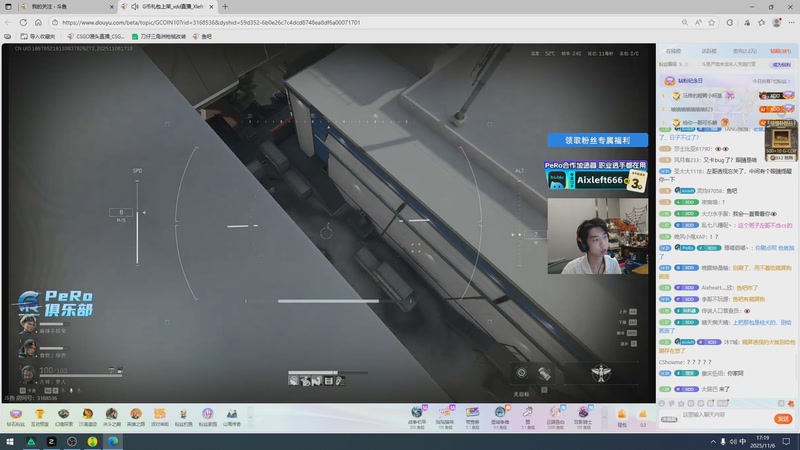Click the rank 2 fan entry
Viewport: 800px width, 450px height.
click(727, 109)
